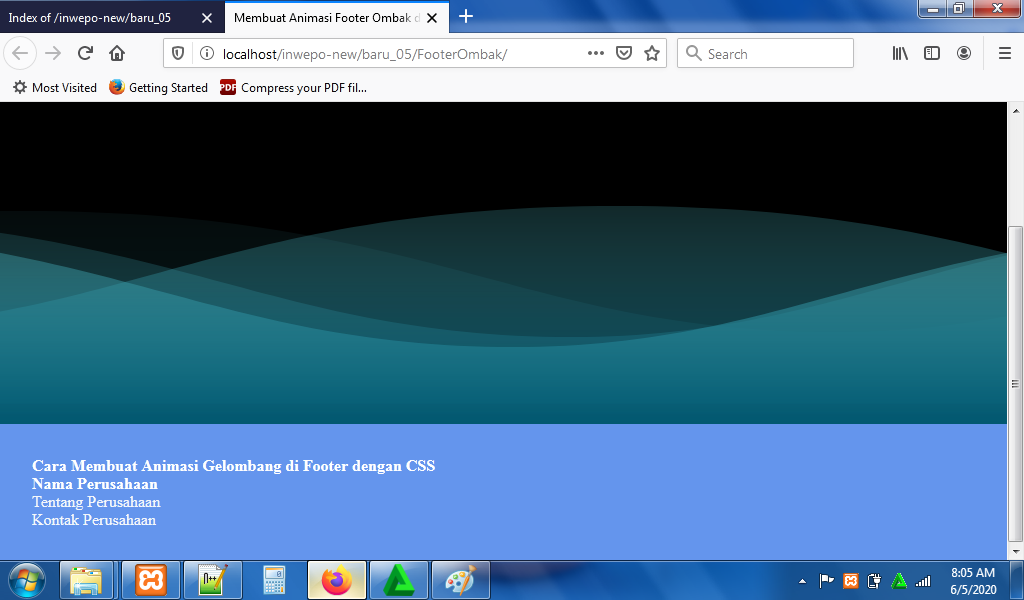Open a new tab with plus button
The height and width of the screenshot is (600, 1024).
466,17
